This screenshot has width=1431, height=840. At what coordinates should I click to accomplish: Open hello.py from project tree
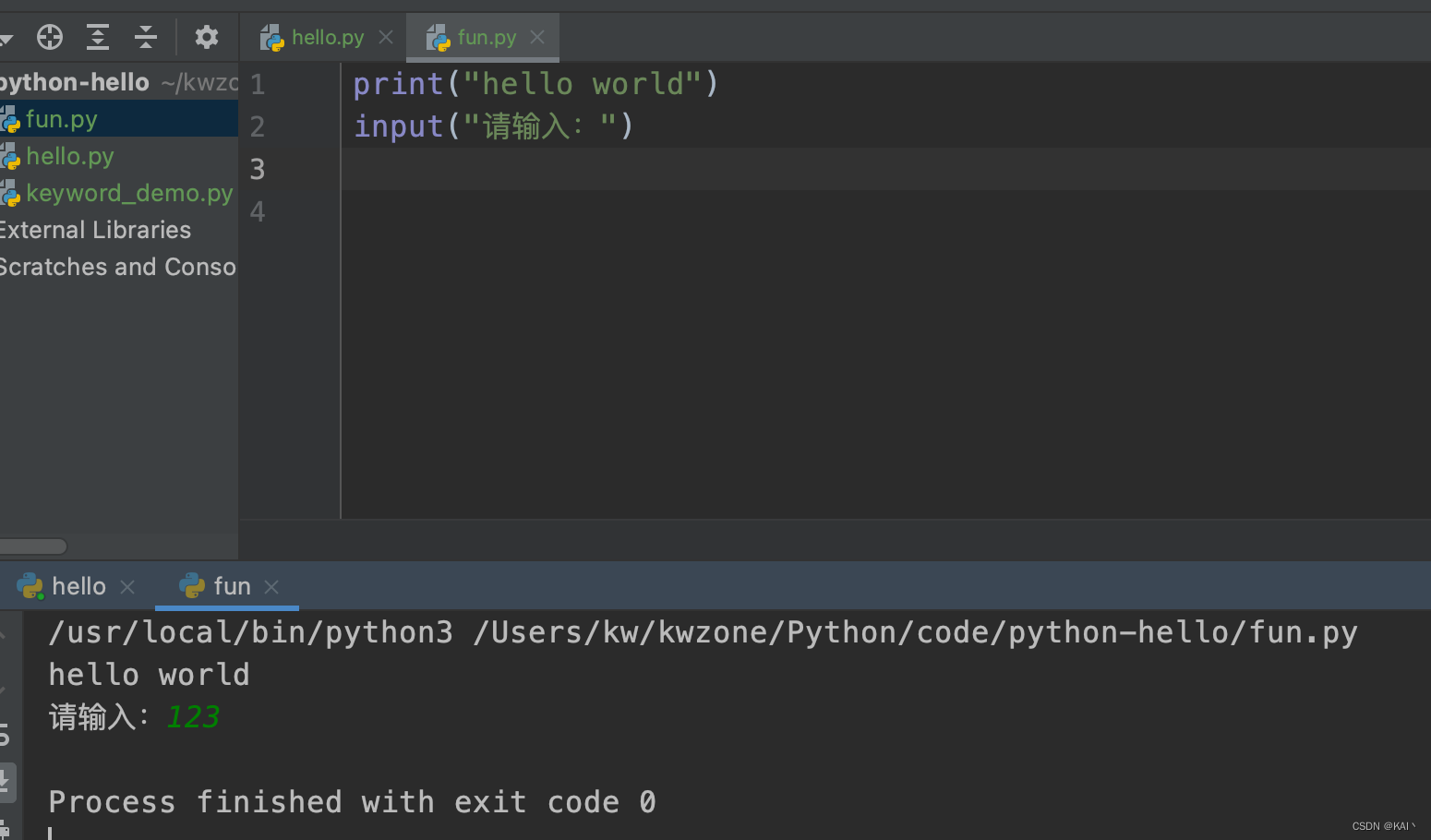coord(119,156)
